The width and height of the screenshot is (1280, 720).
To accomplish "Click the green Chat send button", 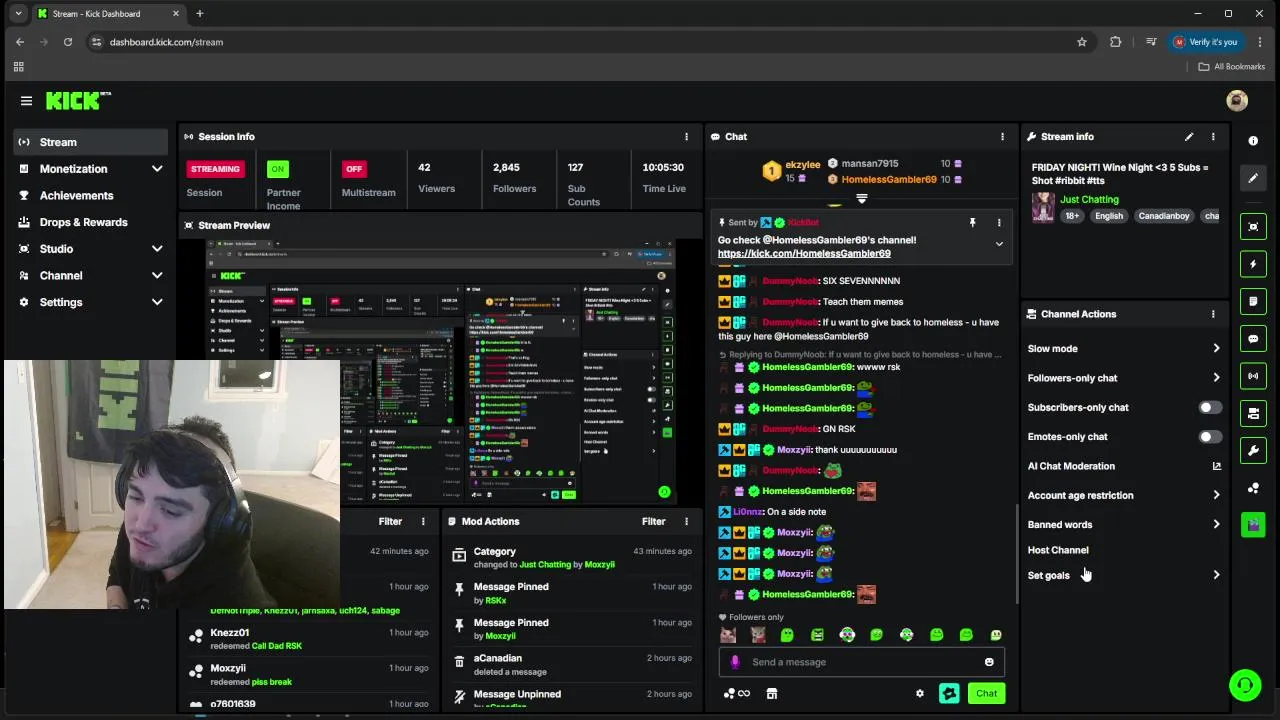I will (x=986, y=694).
